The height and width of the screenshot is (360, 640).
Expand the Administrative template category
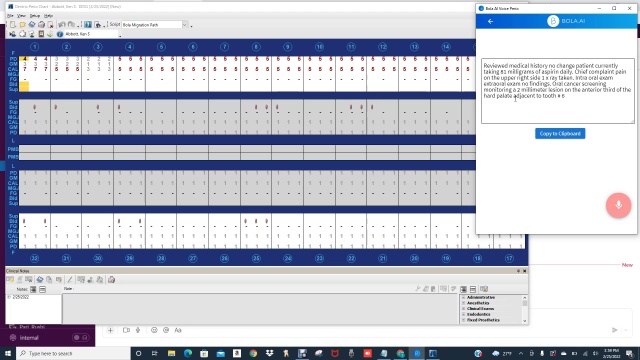[x=464, y=298]
